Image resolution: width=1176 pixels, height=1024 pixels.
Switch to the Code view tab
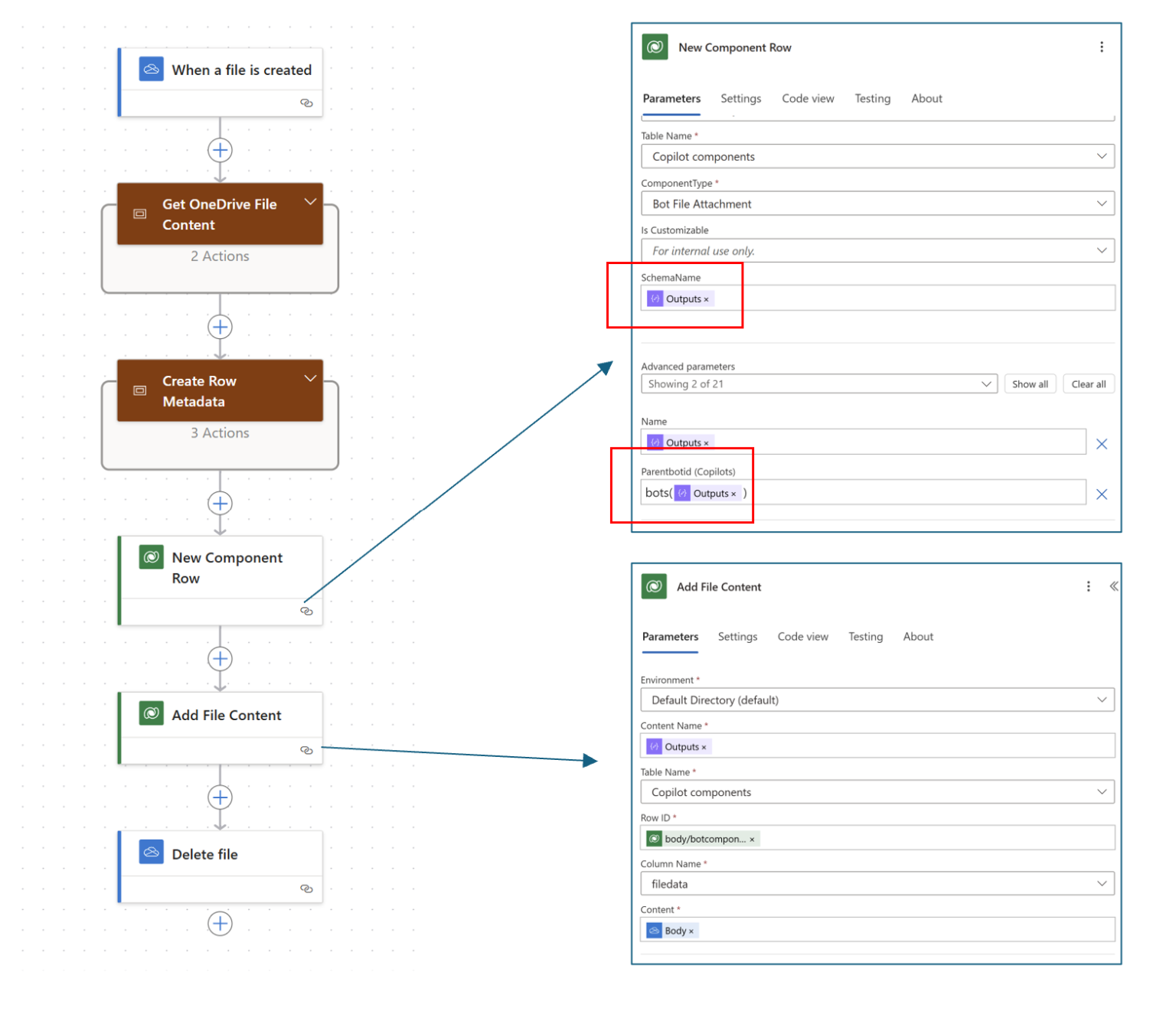(x=808, y=98)
